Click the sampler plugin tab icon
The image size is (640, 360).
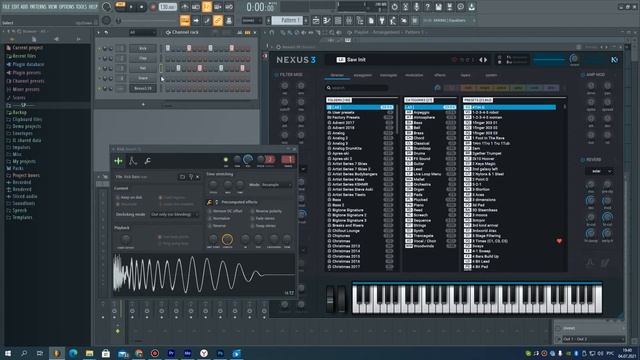point(118,161)
